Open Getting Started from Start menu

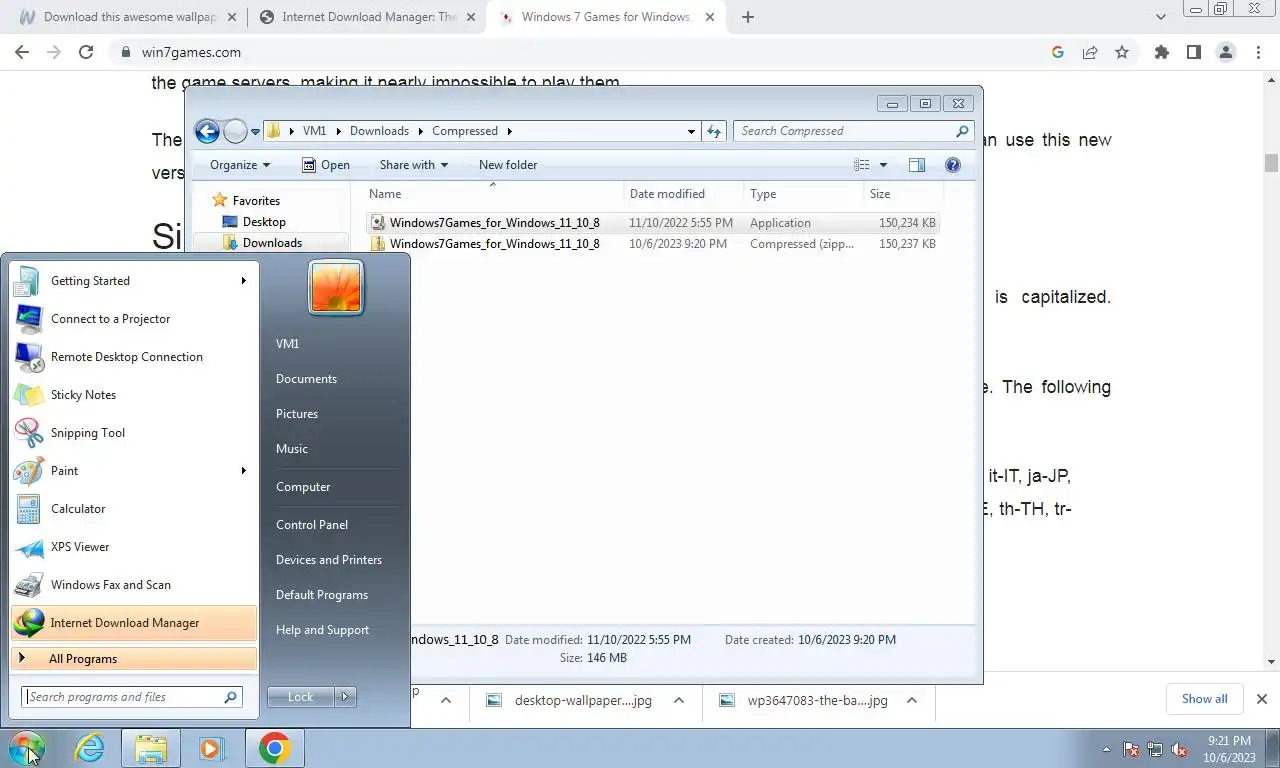click(x=133, y=281)
